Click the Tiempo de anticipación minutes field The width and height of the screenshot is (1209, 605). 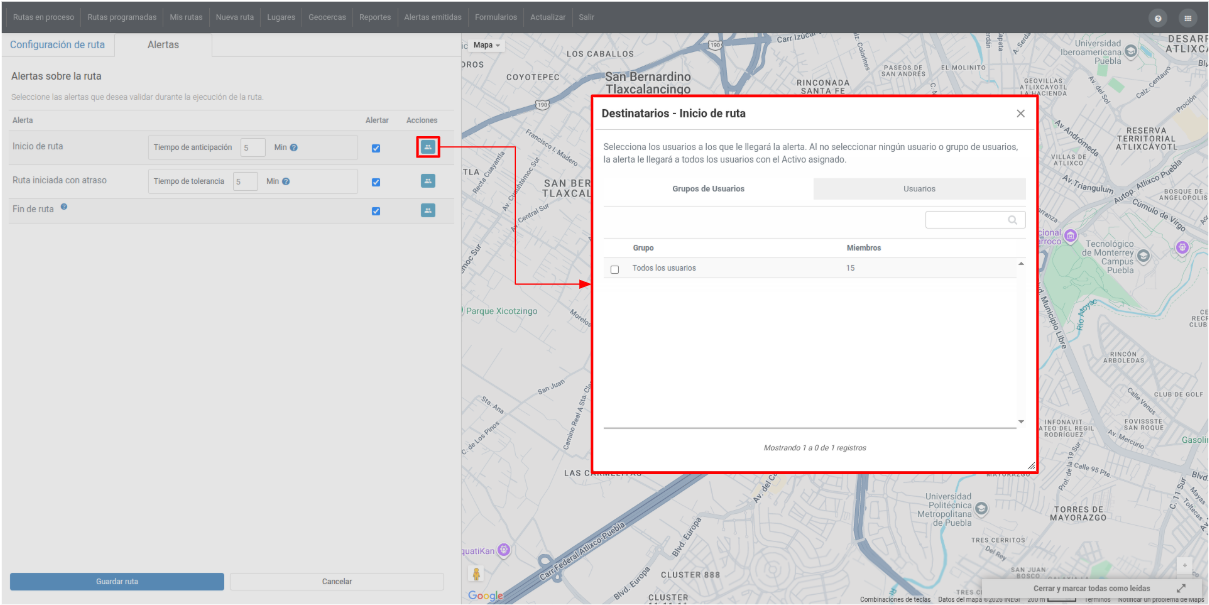253,148
